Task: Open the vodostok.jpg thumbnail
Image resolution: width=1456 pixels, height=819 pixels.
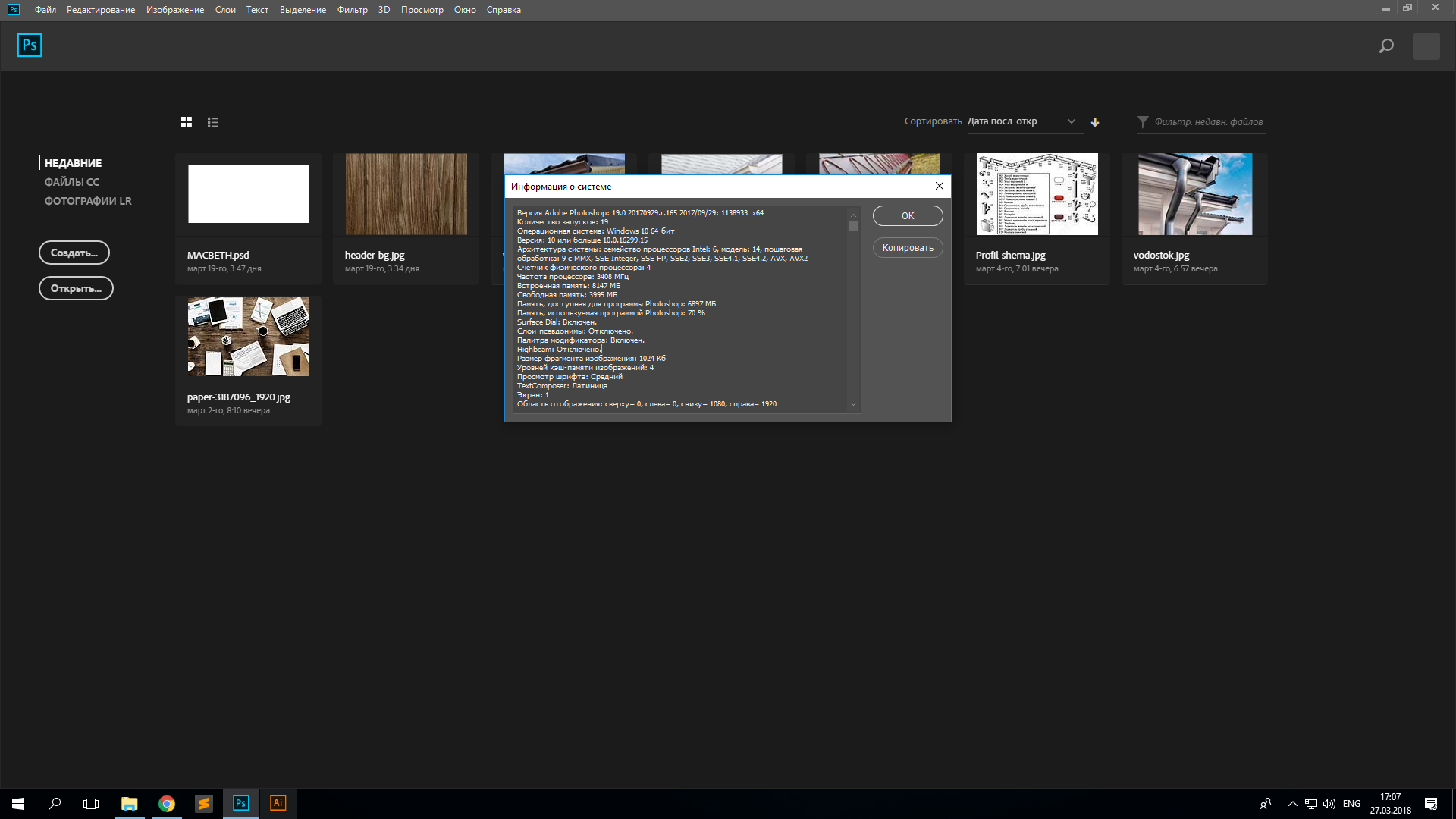Action: (1195, 194)
